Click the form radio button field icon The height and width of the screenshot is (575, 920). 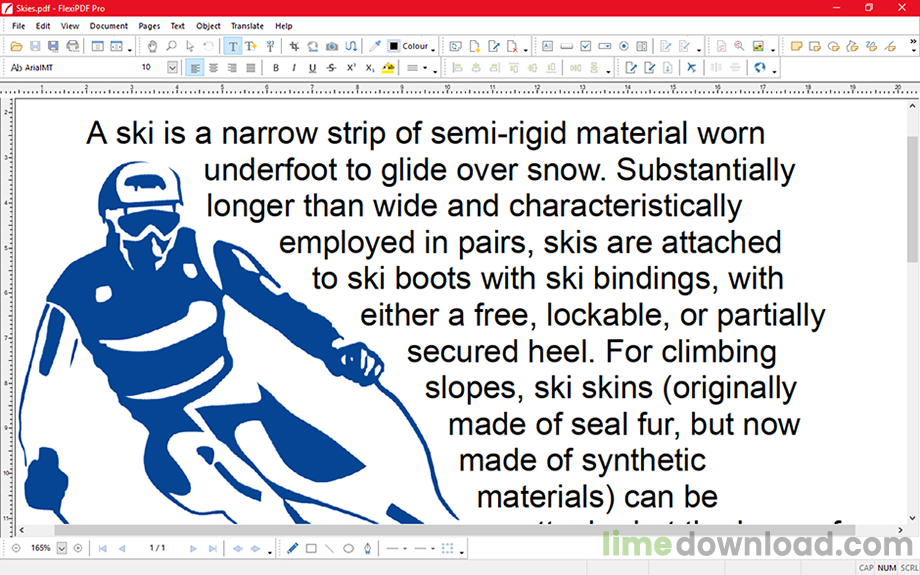coord(624,46)
